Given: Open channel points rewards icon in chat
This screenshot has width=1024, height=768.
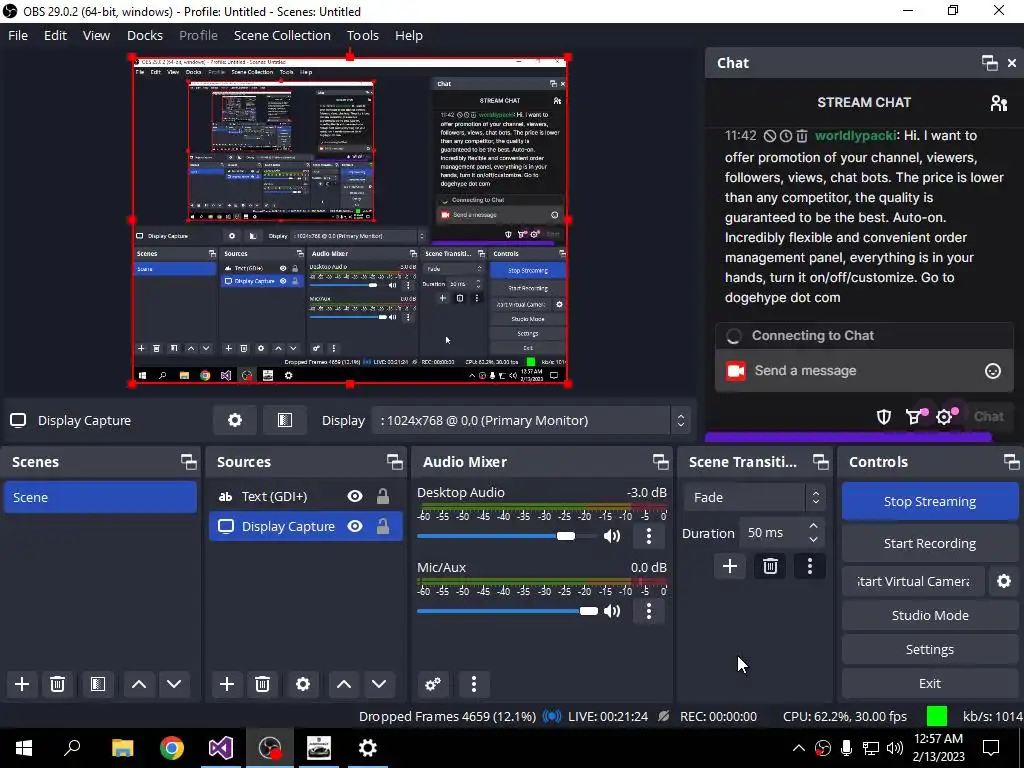Looking at the screenshot, I should (915, 416).
